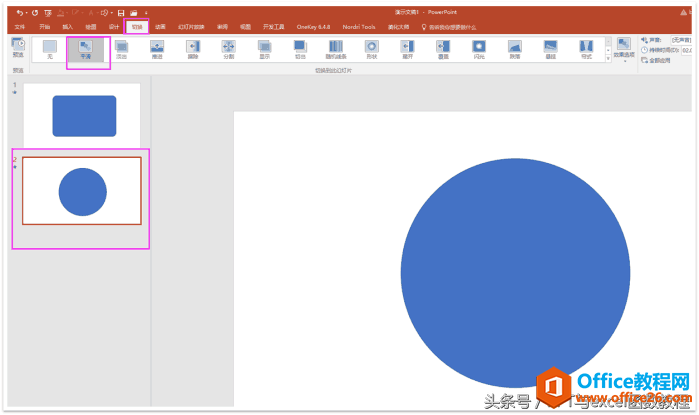Open the 插入 (Insert) ribbon tab
Screen dimensions: 699x415
[x=67, y=27]
